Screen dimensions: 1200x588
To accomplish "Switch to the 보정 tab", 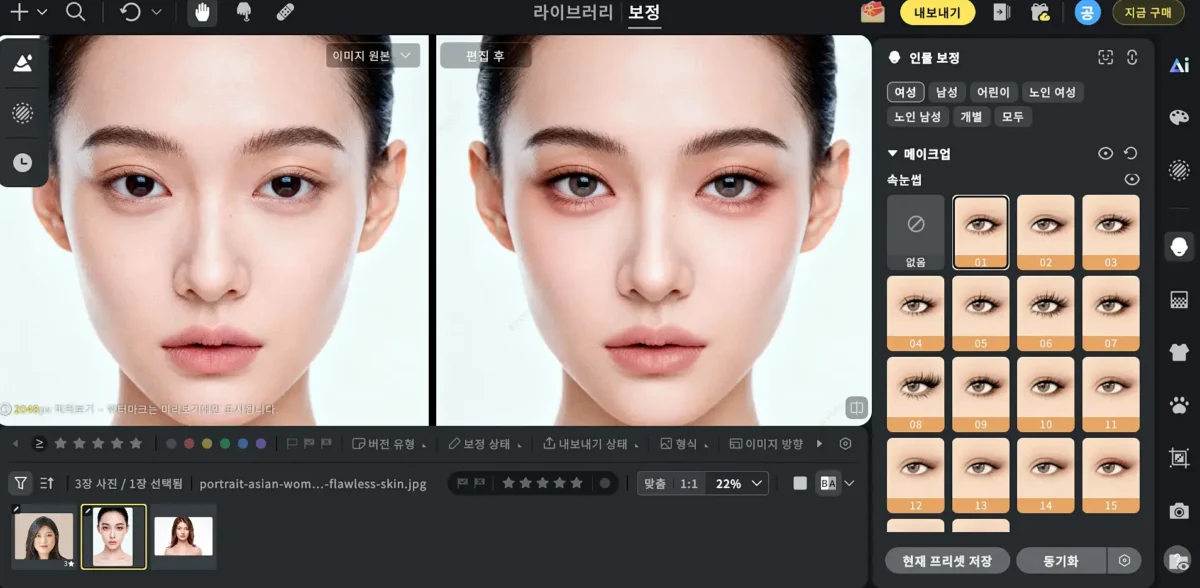I will pos(644,13).
